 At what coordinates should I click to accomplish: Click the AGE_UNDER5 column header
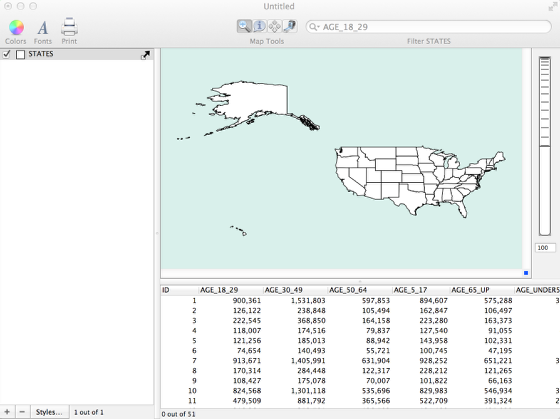coord(538,290)
